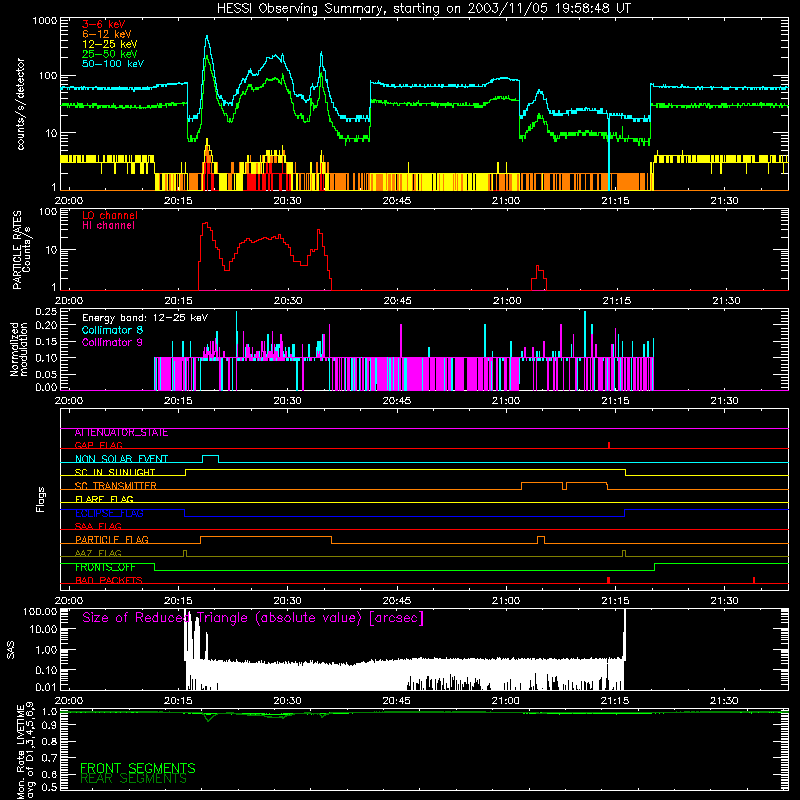Click the 100.00 tick on SAS panel
Image resolution: width=800 pixels, height=800 pixels.
(x=40, y=612)
